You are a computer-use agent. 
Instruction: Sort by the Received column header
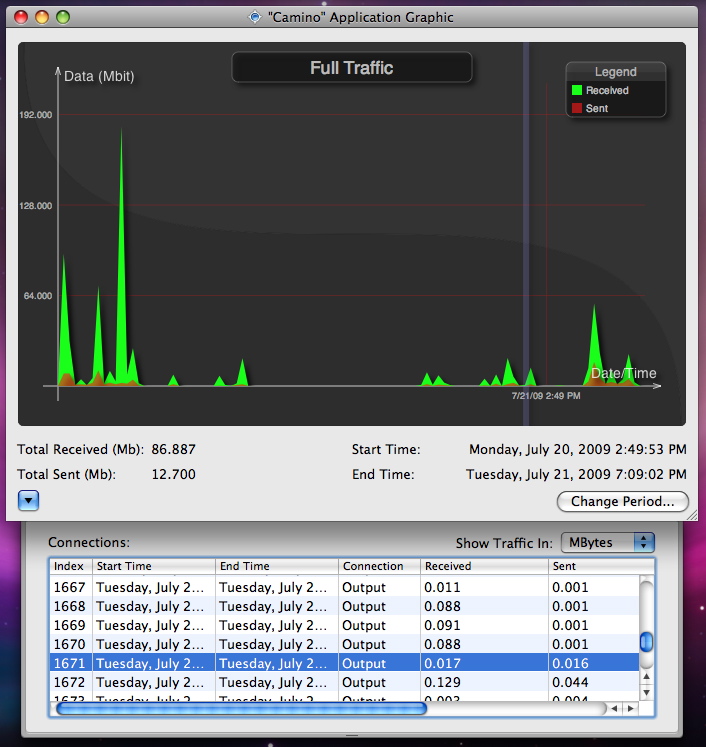484,566
